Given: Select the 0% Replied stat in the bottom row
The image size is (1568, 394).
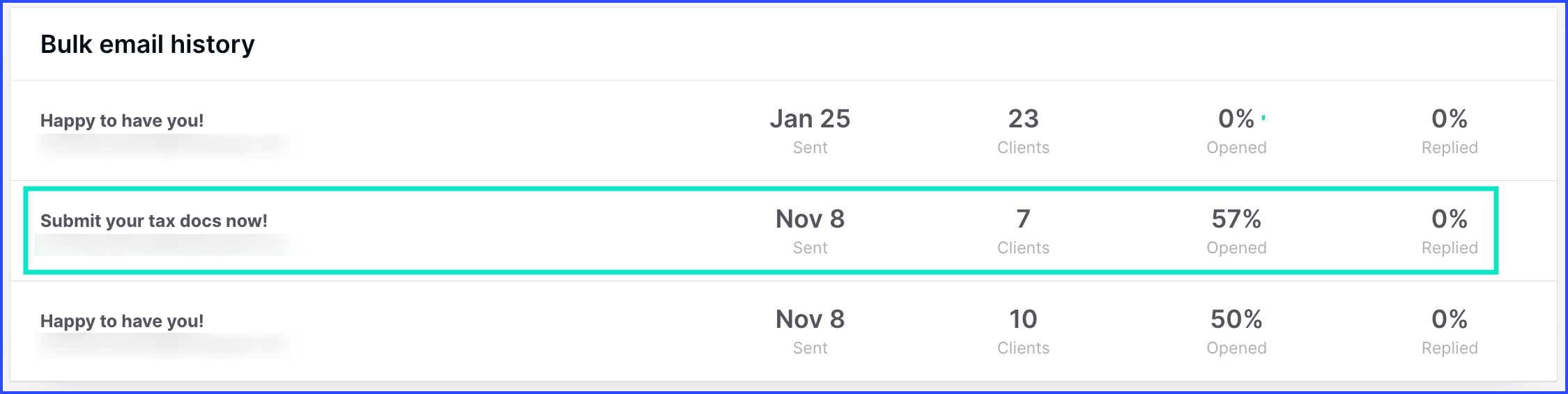Looking at the screenshot, I should (x=1450, y=331).
